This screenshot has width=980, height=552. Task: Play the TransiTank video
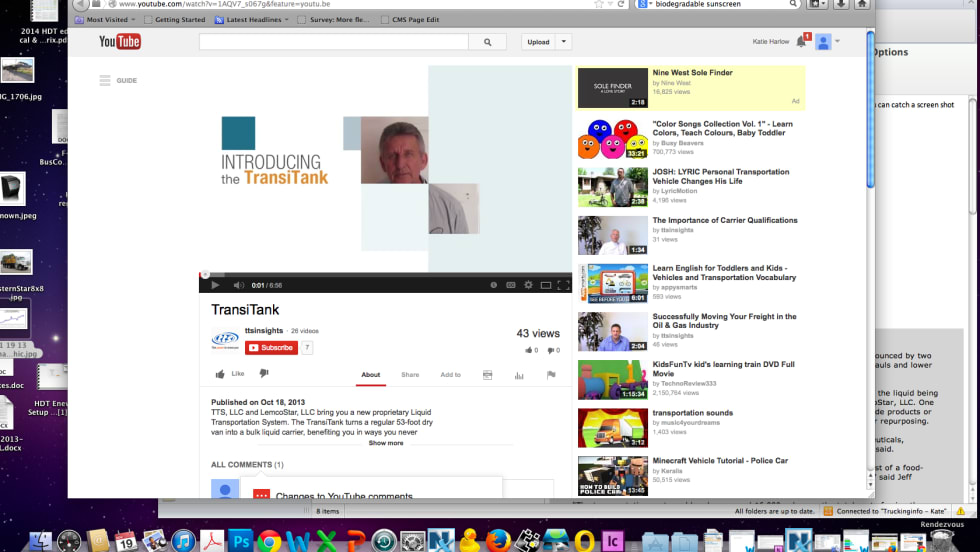click(x=214, y=285)
